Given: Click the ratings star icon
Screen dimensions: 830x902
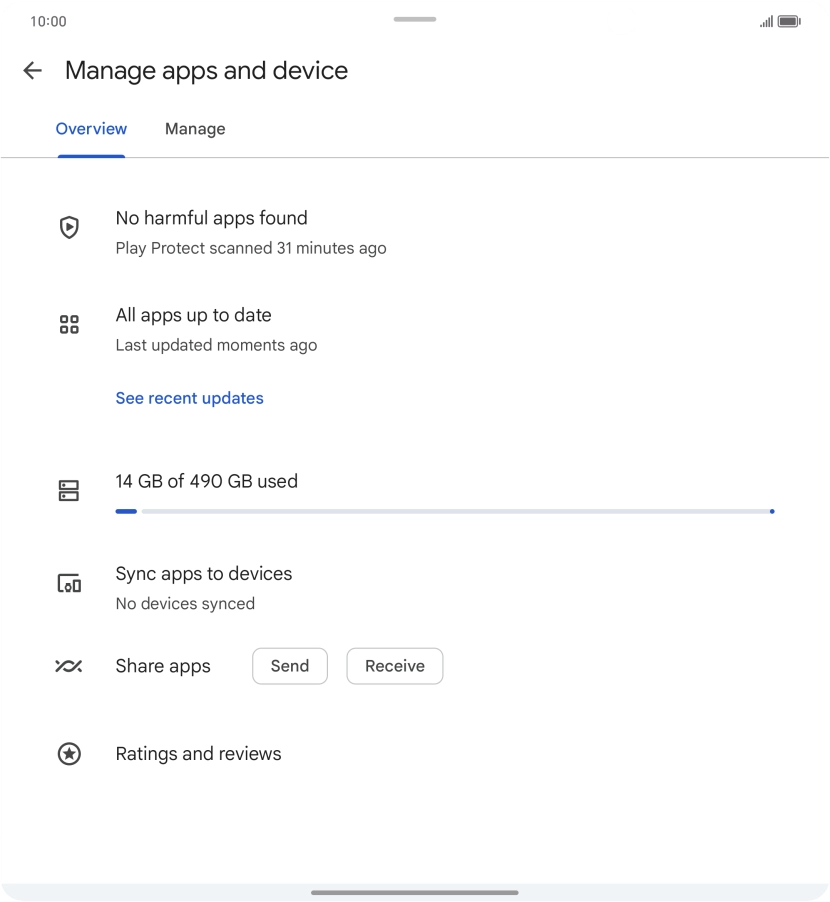Looking at the screenshot, I should pos(69,754).
